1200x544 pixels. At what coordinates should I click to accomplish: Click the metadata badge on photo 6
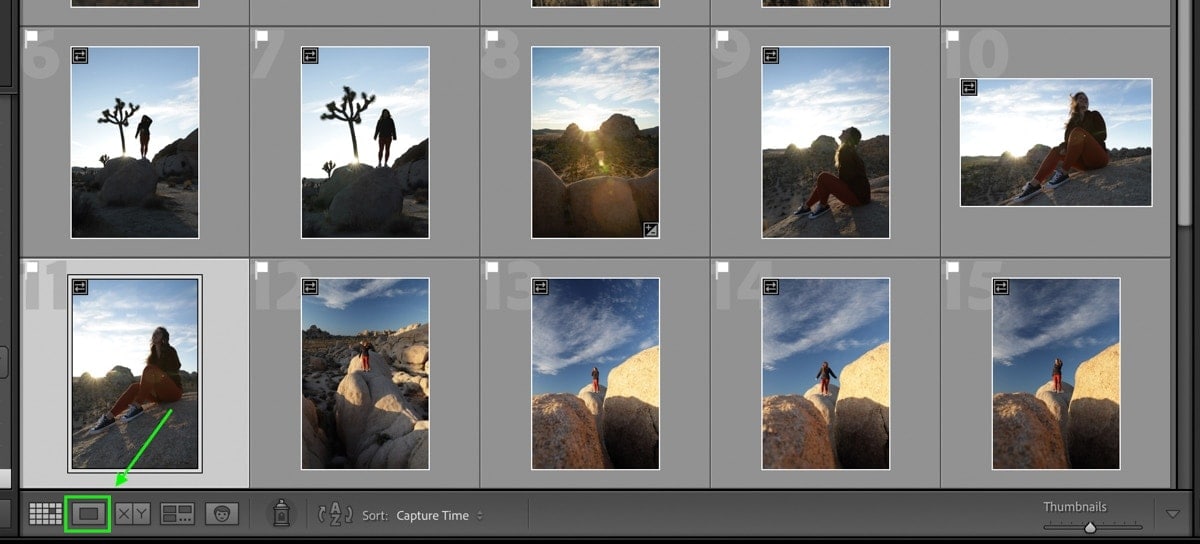point(81,56)
